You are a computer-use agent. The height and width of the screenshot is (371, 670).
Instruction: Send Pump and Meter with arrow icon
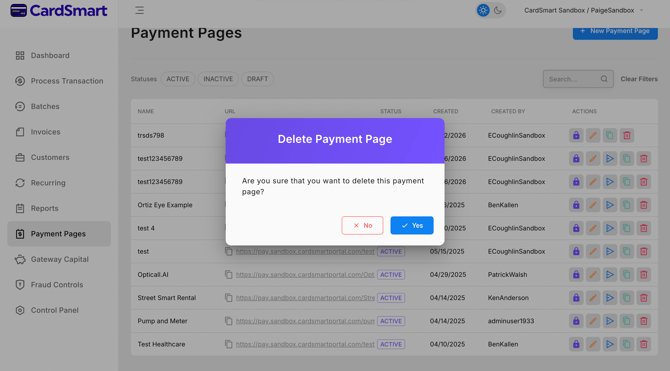pyautogui.click(x=610, y=321)
